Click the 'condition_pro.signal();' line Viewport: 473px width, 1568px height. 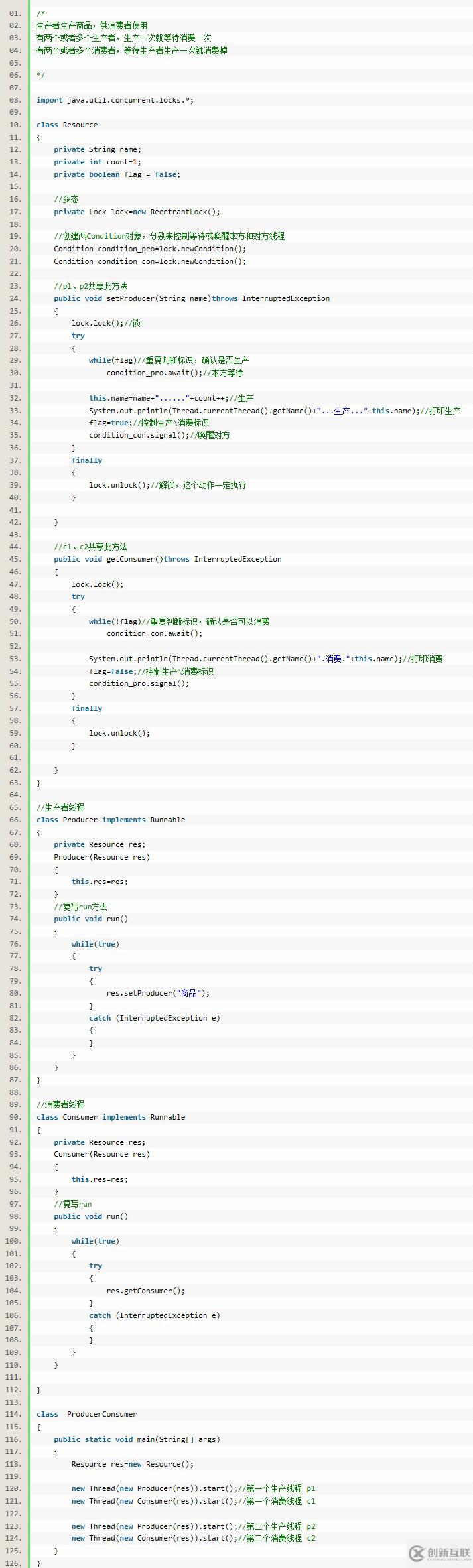(139, 683)
